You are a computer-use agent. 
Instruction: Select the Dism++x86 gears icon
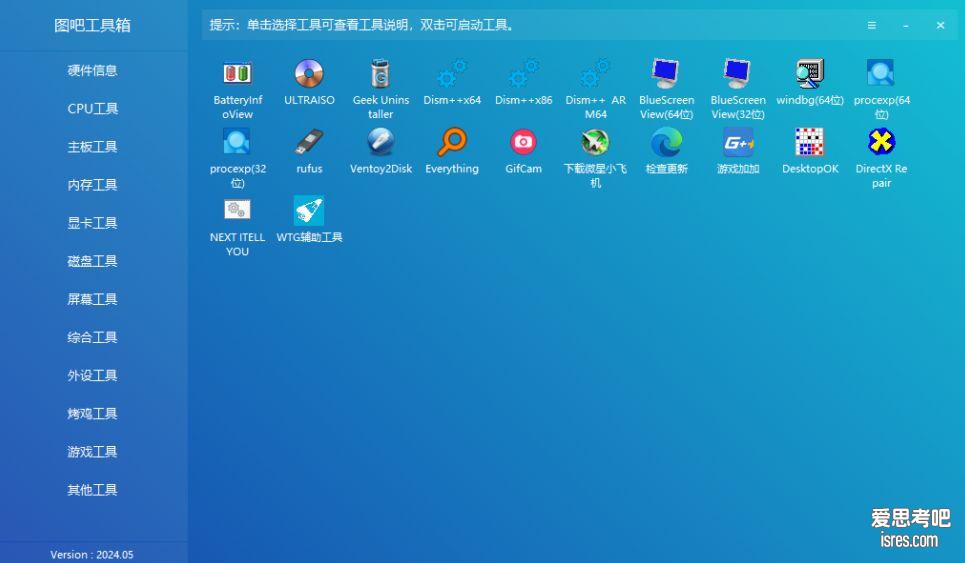[523, 73]
